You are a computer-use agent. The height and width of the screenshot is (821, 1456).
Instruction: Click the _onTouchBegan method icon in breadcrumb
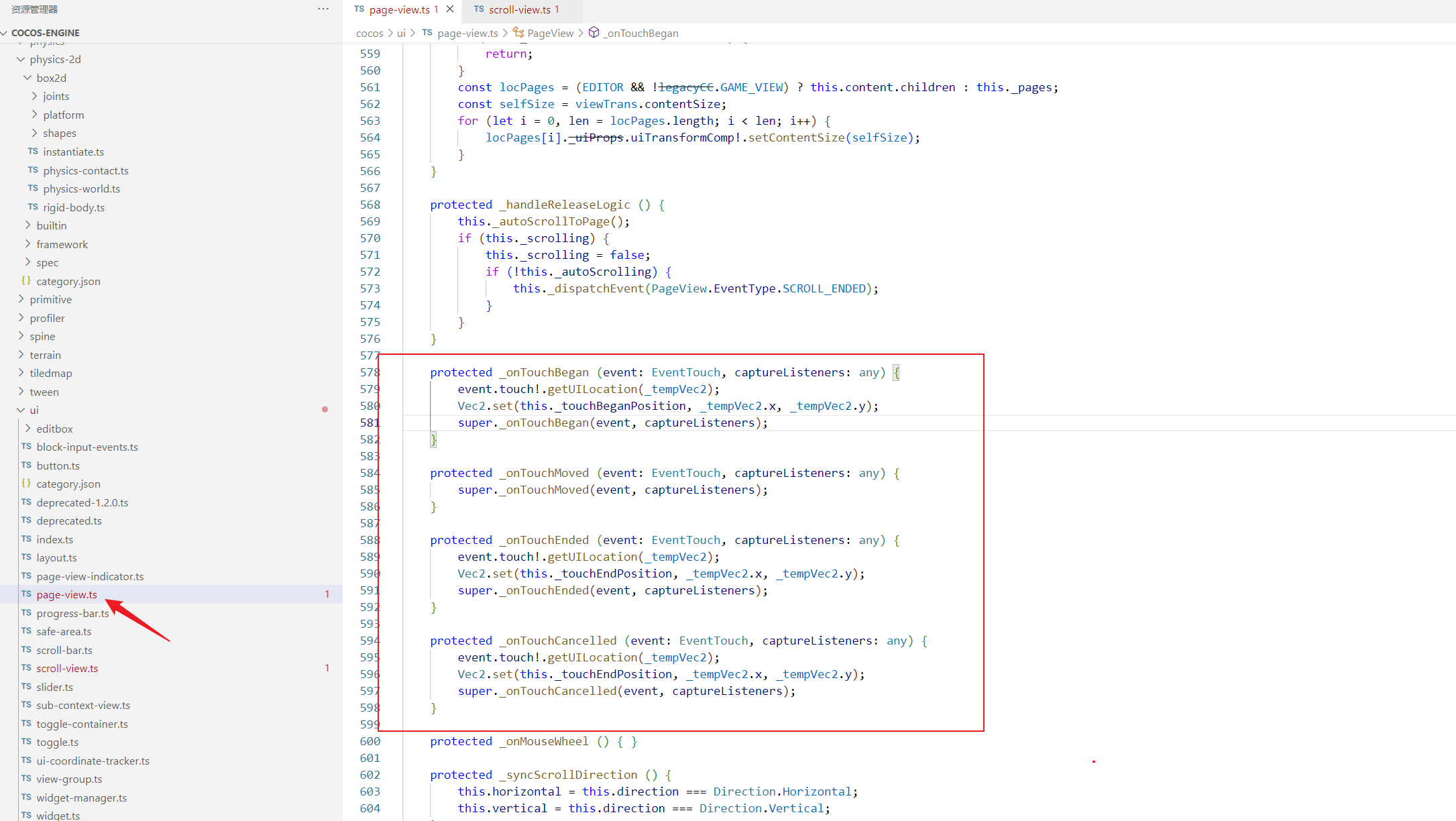tap(594, 32)
